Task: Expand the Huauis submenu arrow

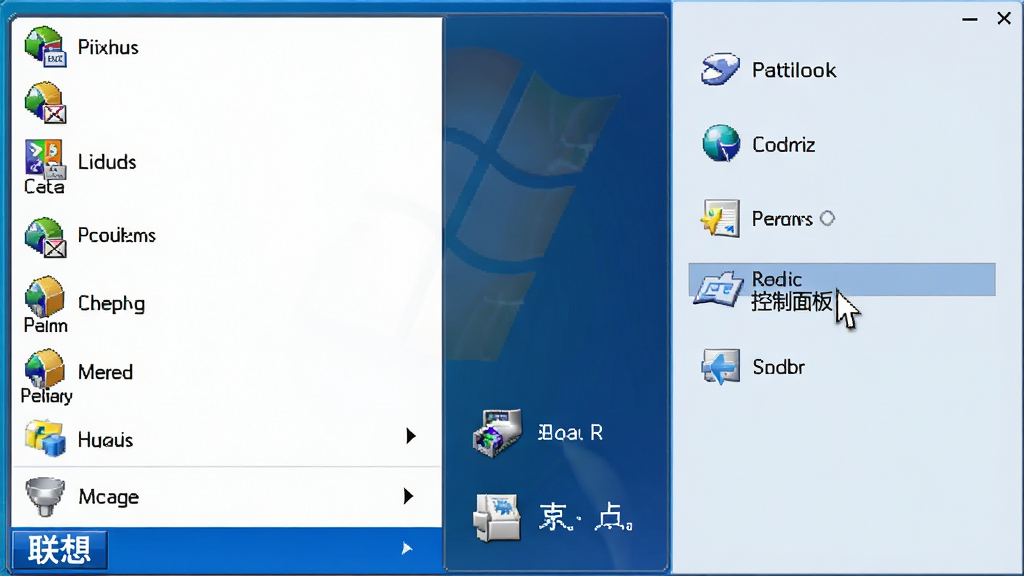Action: [410, 436]
